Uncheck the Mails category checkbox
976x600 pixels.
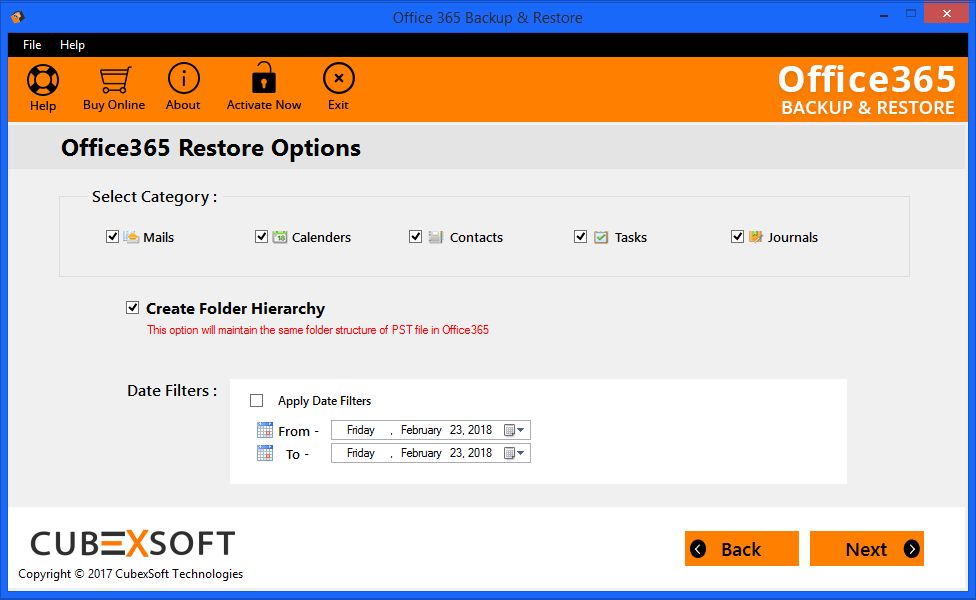pos(112,237)
